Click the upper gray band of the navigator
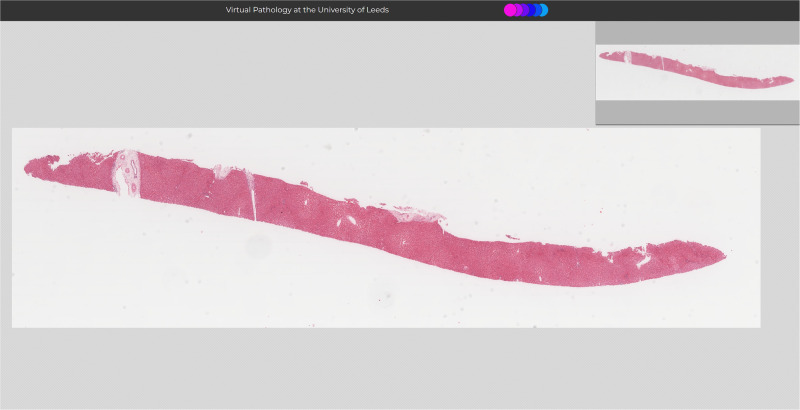Screen dimensions: 800x410 coord(697,33)
